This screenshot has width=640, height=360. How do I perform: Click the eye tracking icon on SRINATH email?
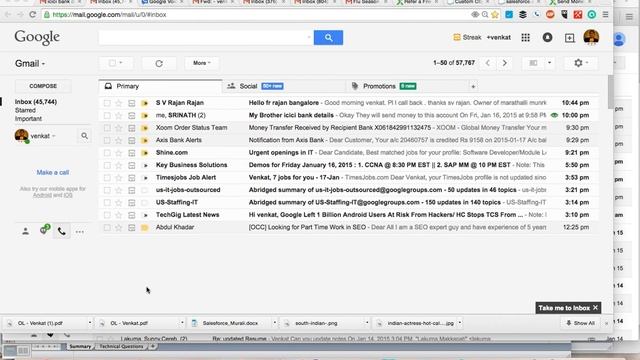coord(554,116)
